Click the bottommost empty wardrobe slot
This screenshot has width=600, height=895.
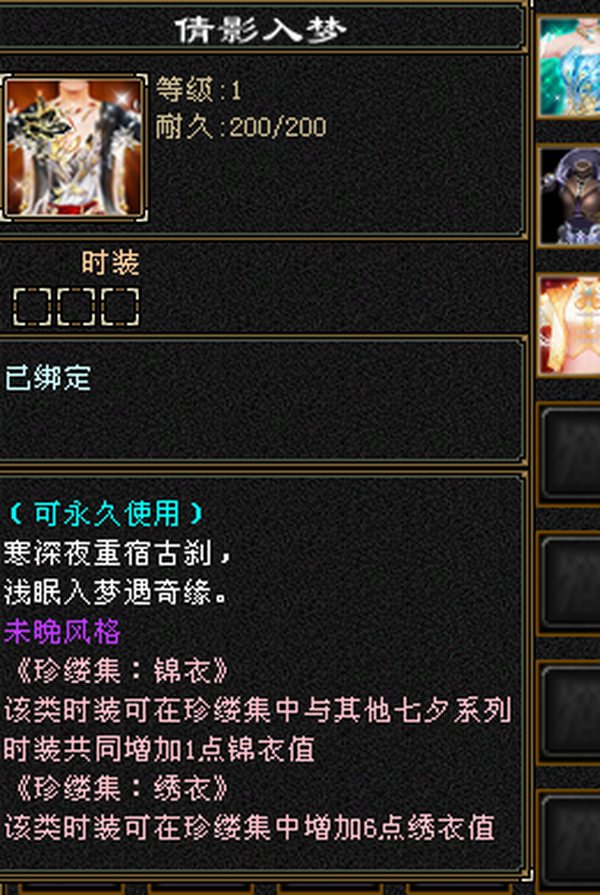click(x=570, y=842)
